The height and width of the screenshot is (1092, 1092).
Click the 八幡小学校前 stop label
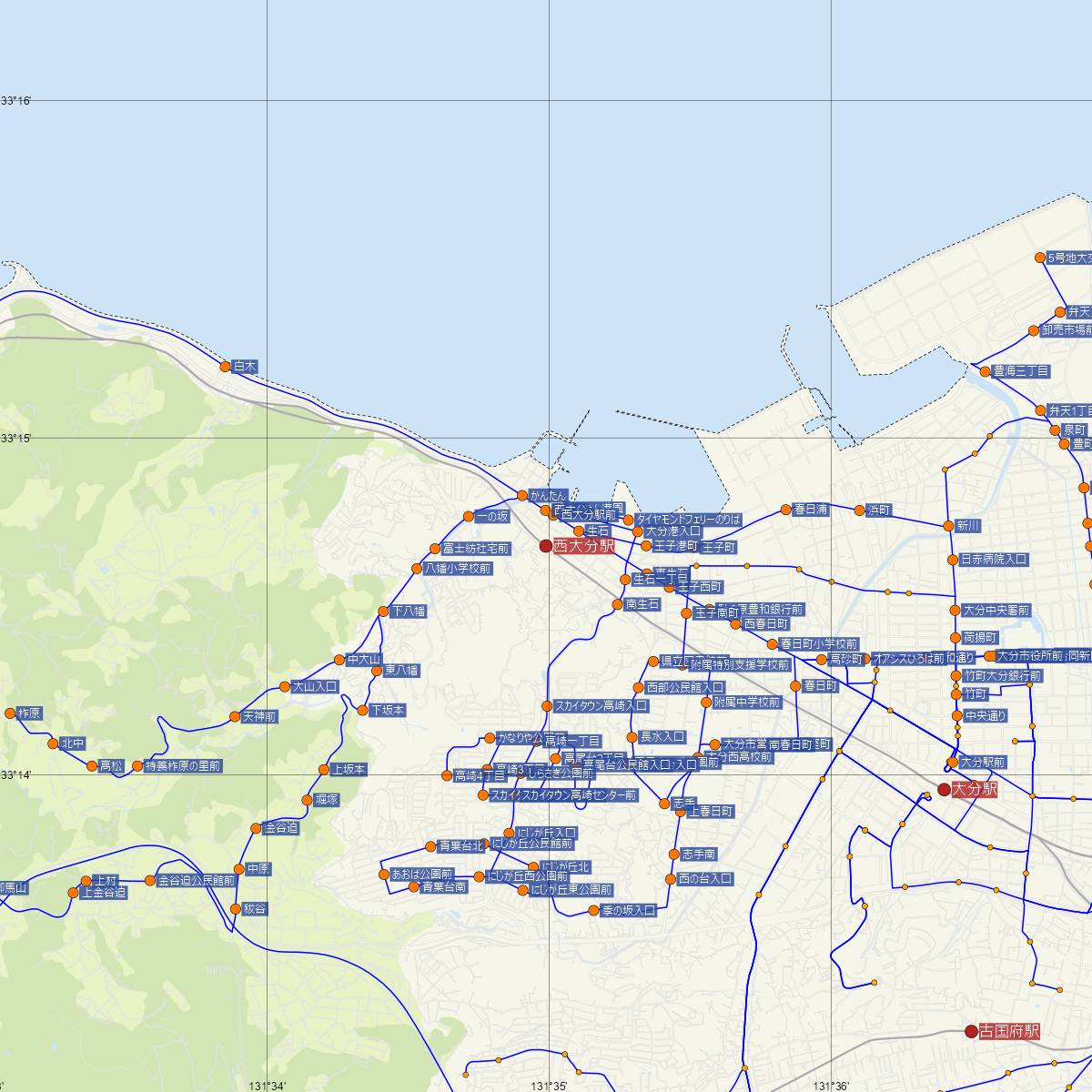pos(458,569)
